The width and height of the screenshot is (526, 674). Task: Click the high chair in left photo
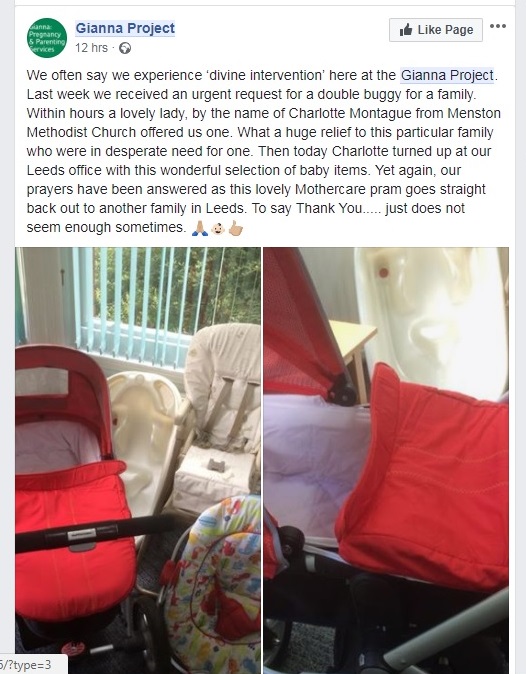pyautogui.click(x=219, y=417)
